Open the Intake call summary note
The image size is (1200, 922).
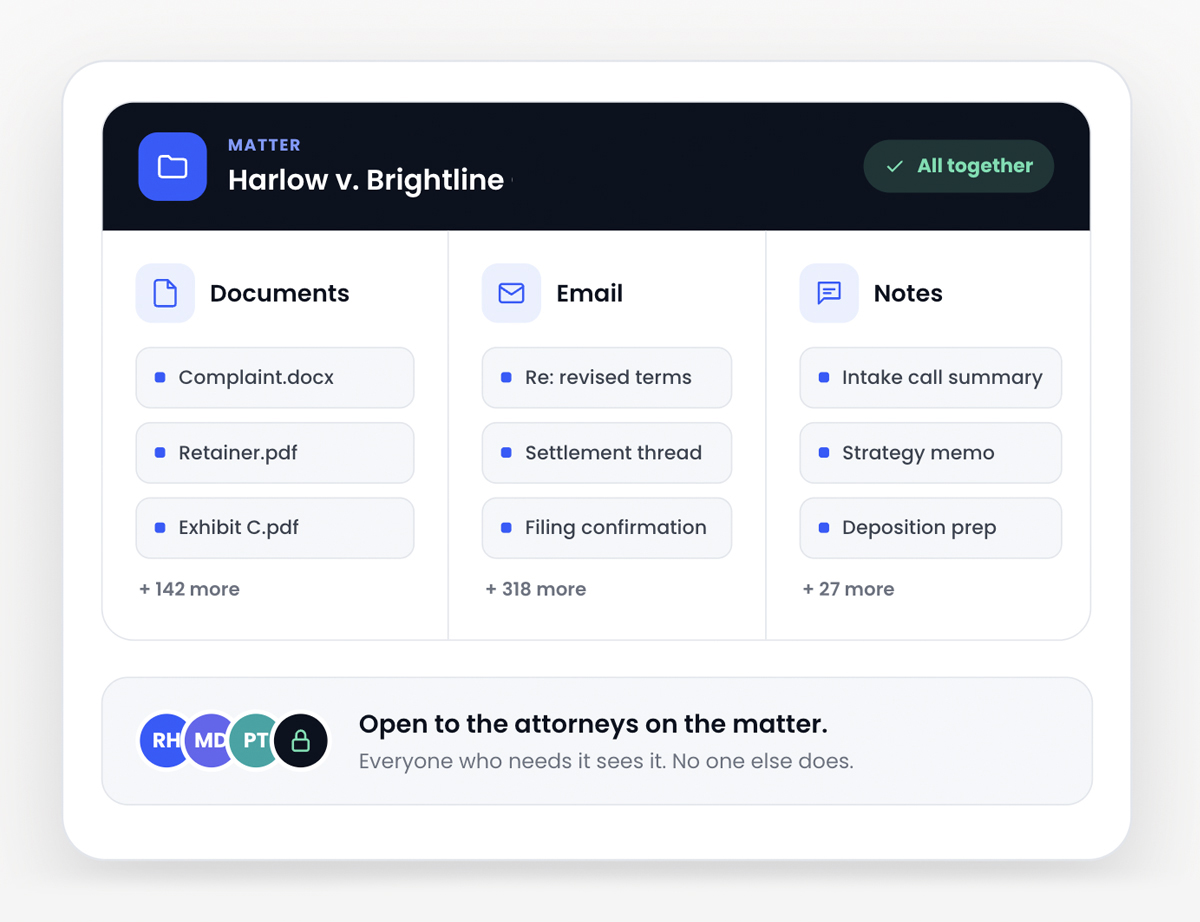931,378
